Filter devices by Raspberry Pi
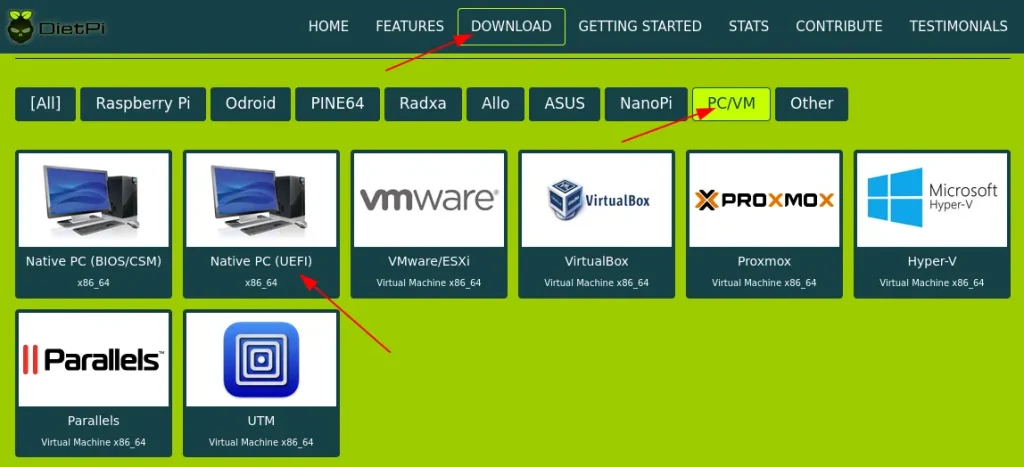The image size is (1024, 467). 142,103
